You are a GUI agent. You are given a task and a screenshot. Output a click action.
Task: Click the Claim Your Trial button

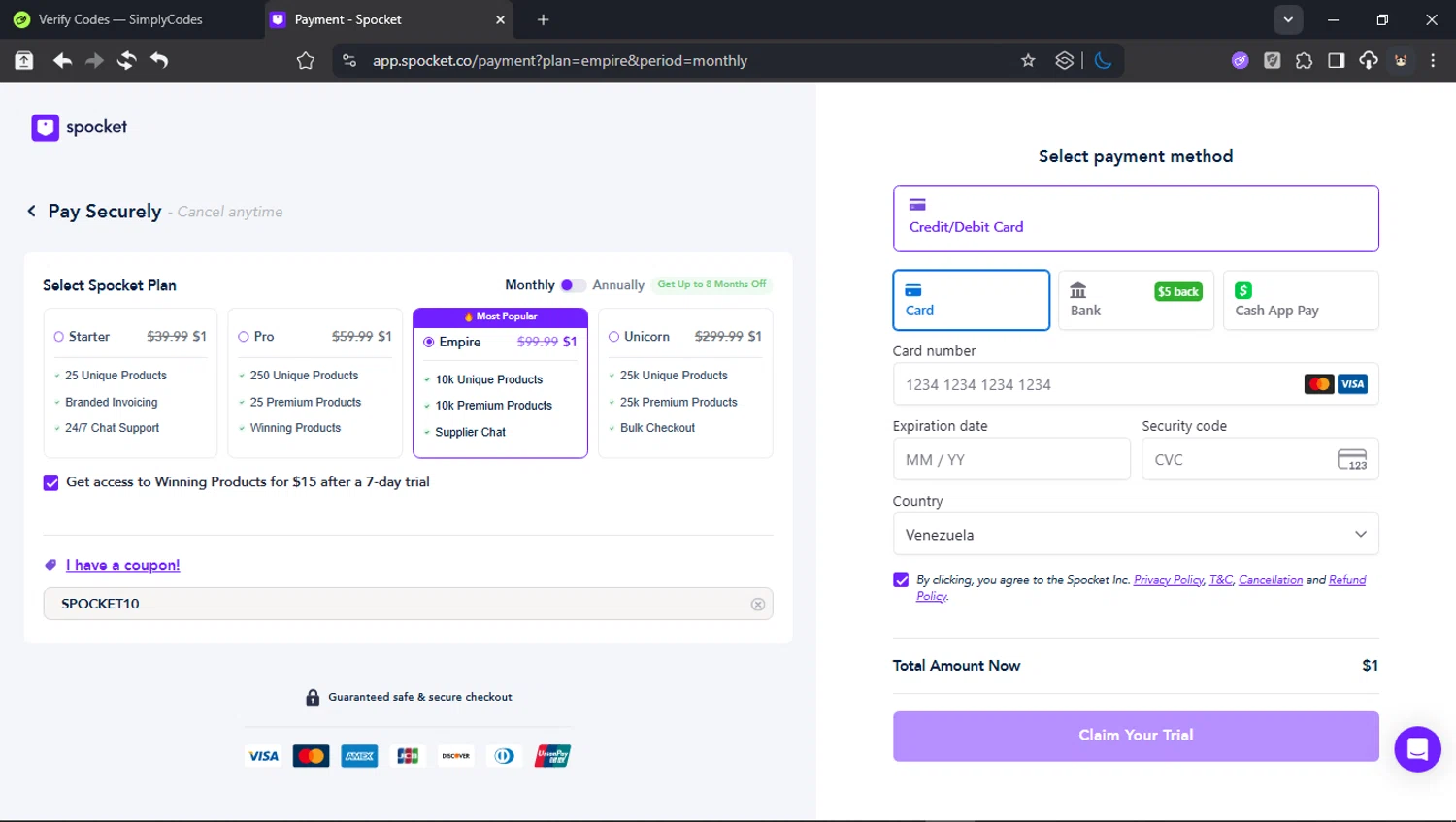tap(1136, 736)
